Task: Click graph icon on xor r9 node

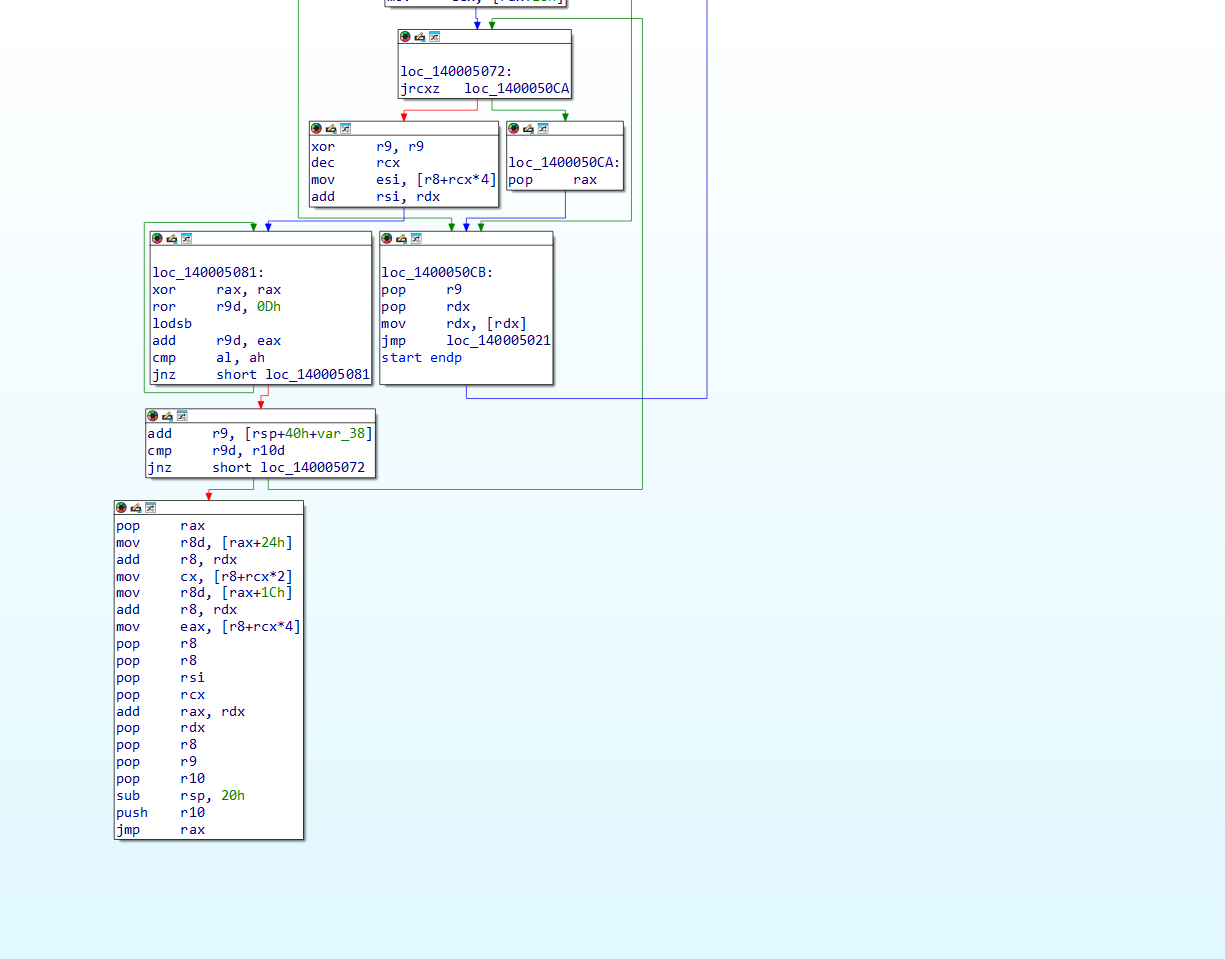Action: point(345,128)
